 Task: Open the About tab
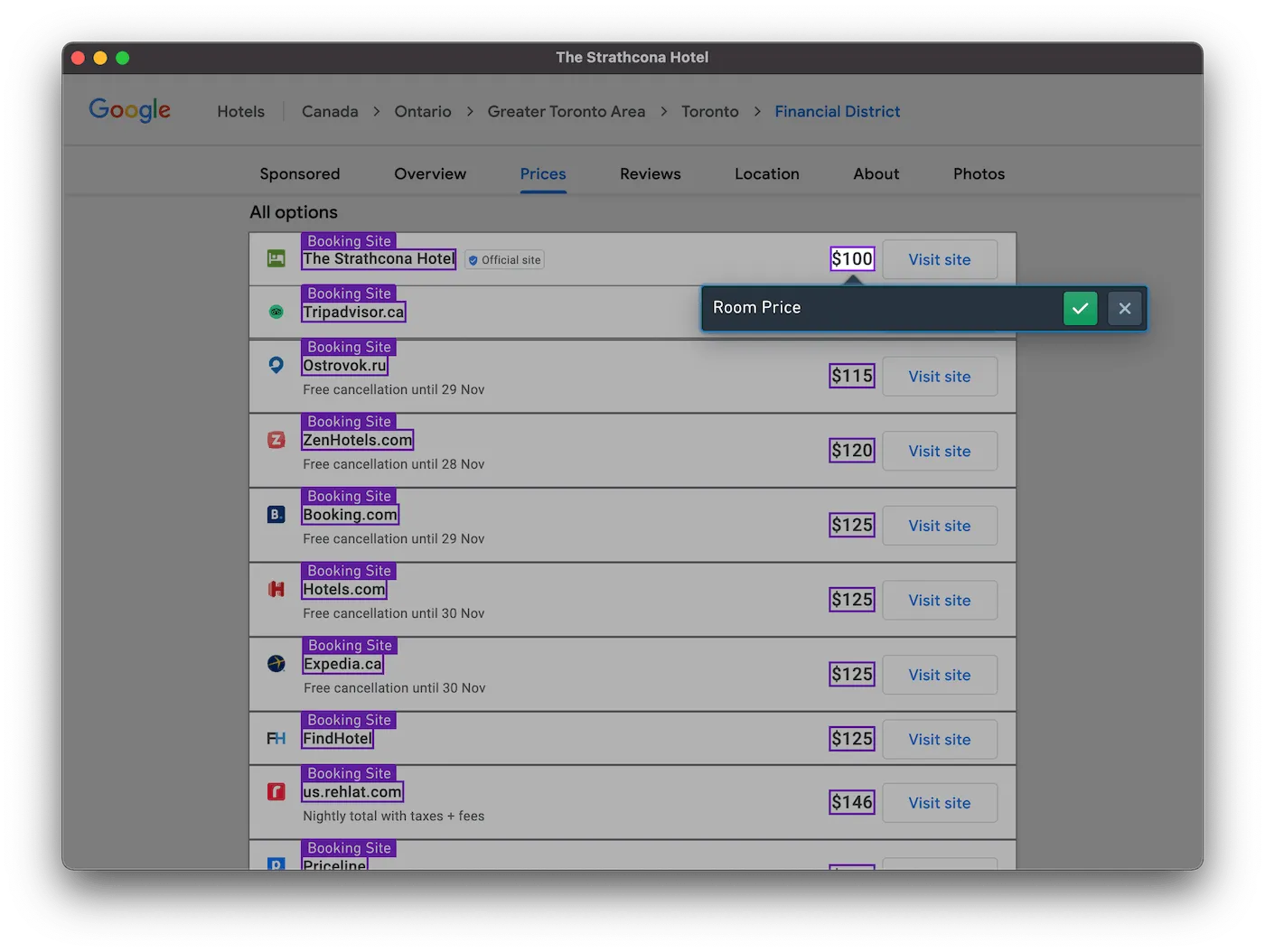pos(876,173)
